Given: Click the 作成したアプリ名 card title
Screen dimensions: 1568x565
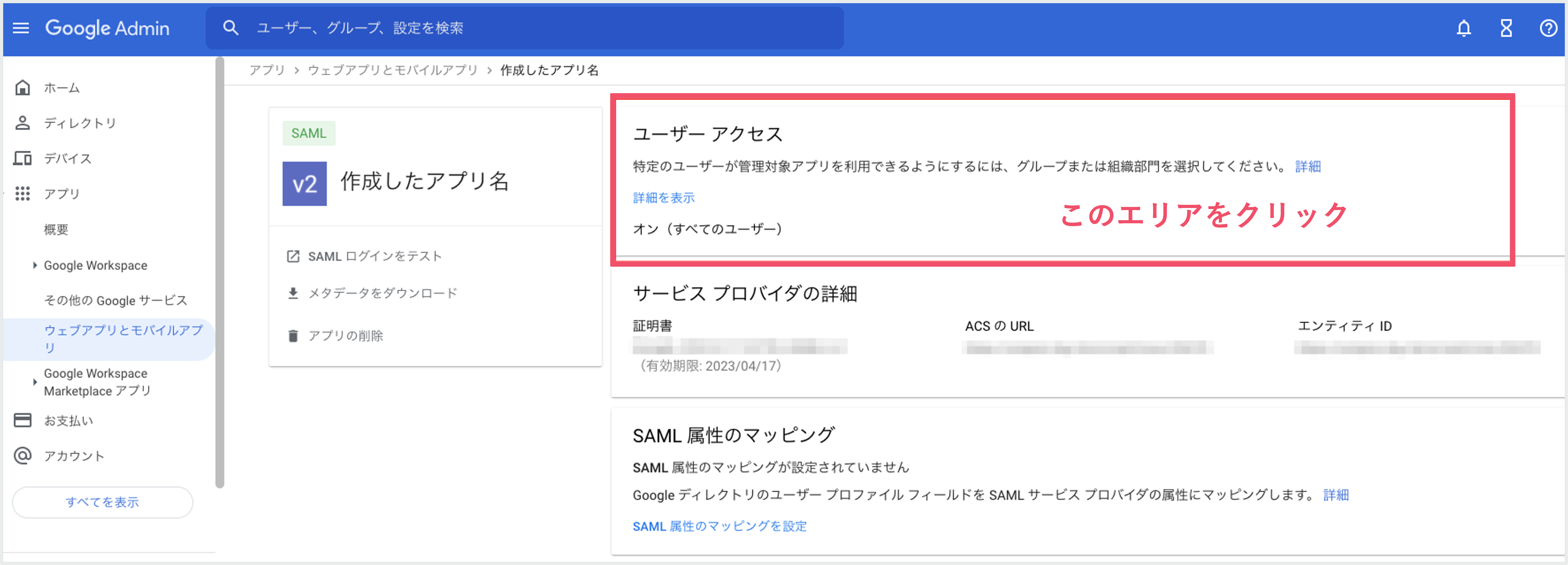Looking at the screenshot, I should coord(424,181).
